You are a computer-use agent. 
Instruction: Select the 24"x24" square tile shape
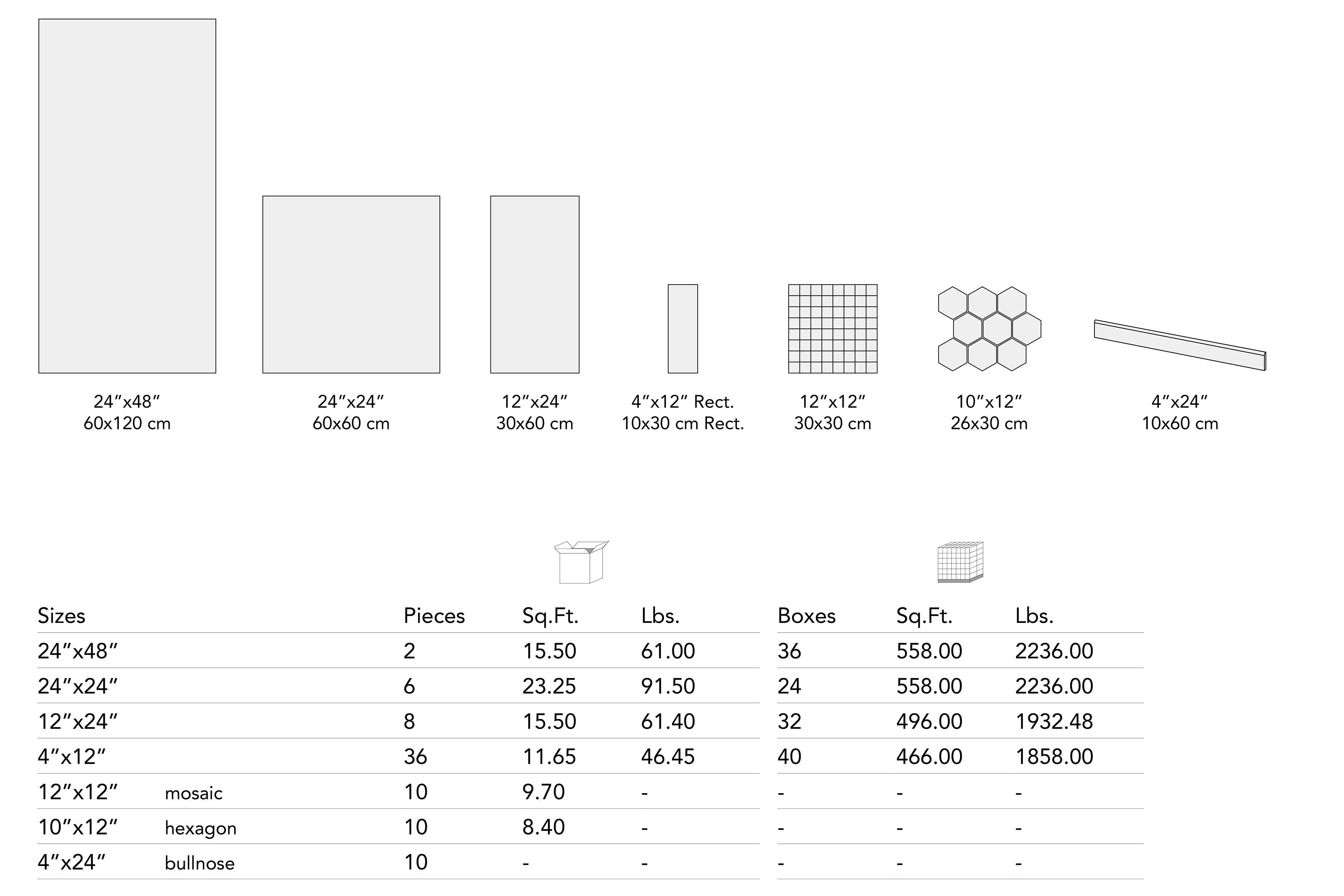tap(351, 285)
